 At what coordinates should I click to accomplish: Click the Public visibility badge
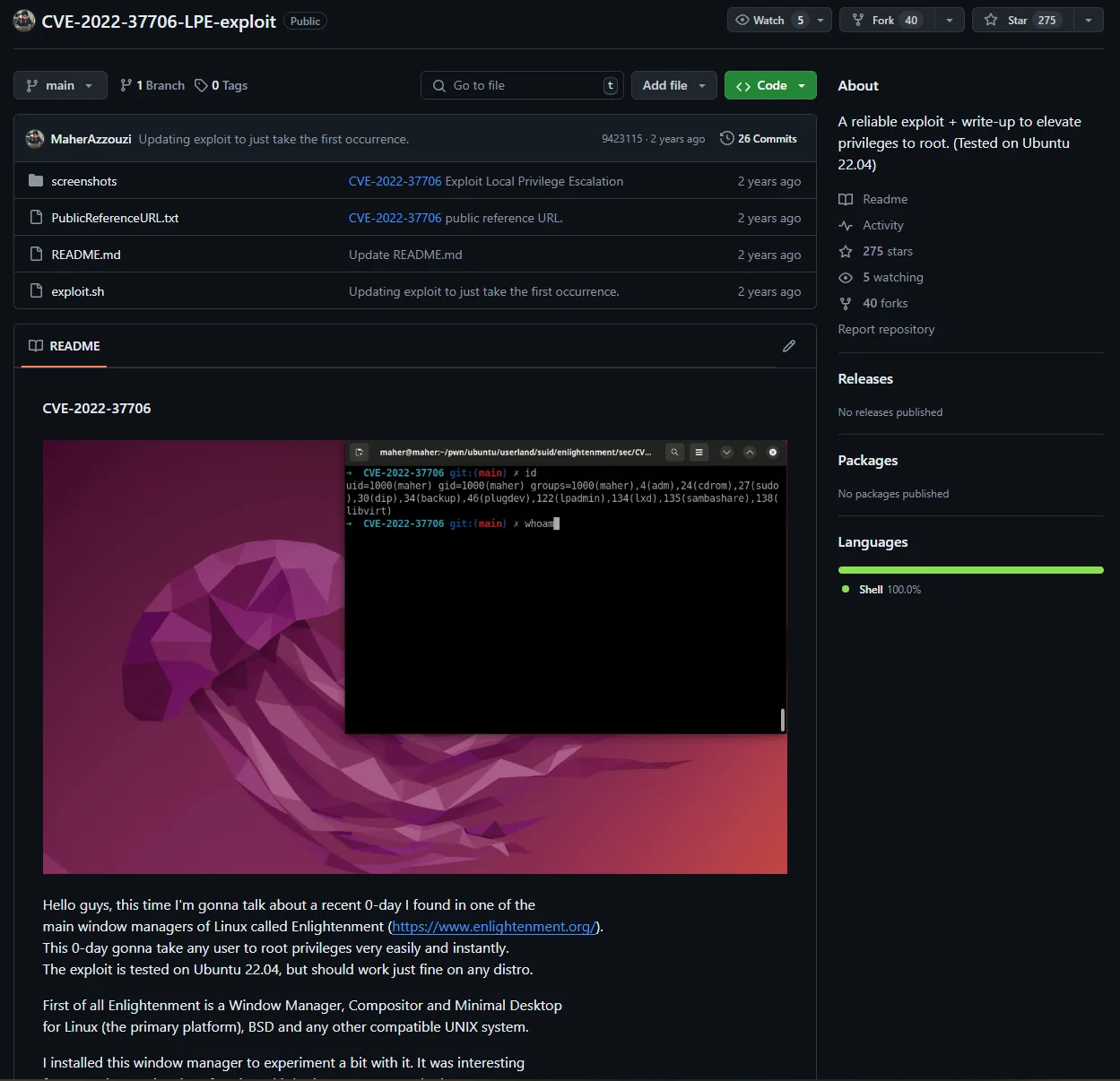point(305,22)
